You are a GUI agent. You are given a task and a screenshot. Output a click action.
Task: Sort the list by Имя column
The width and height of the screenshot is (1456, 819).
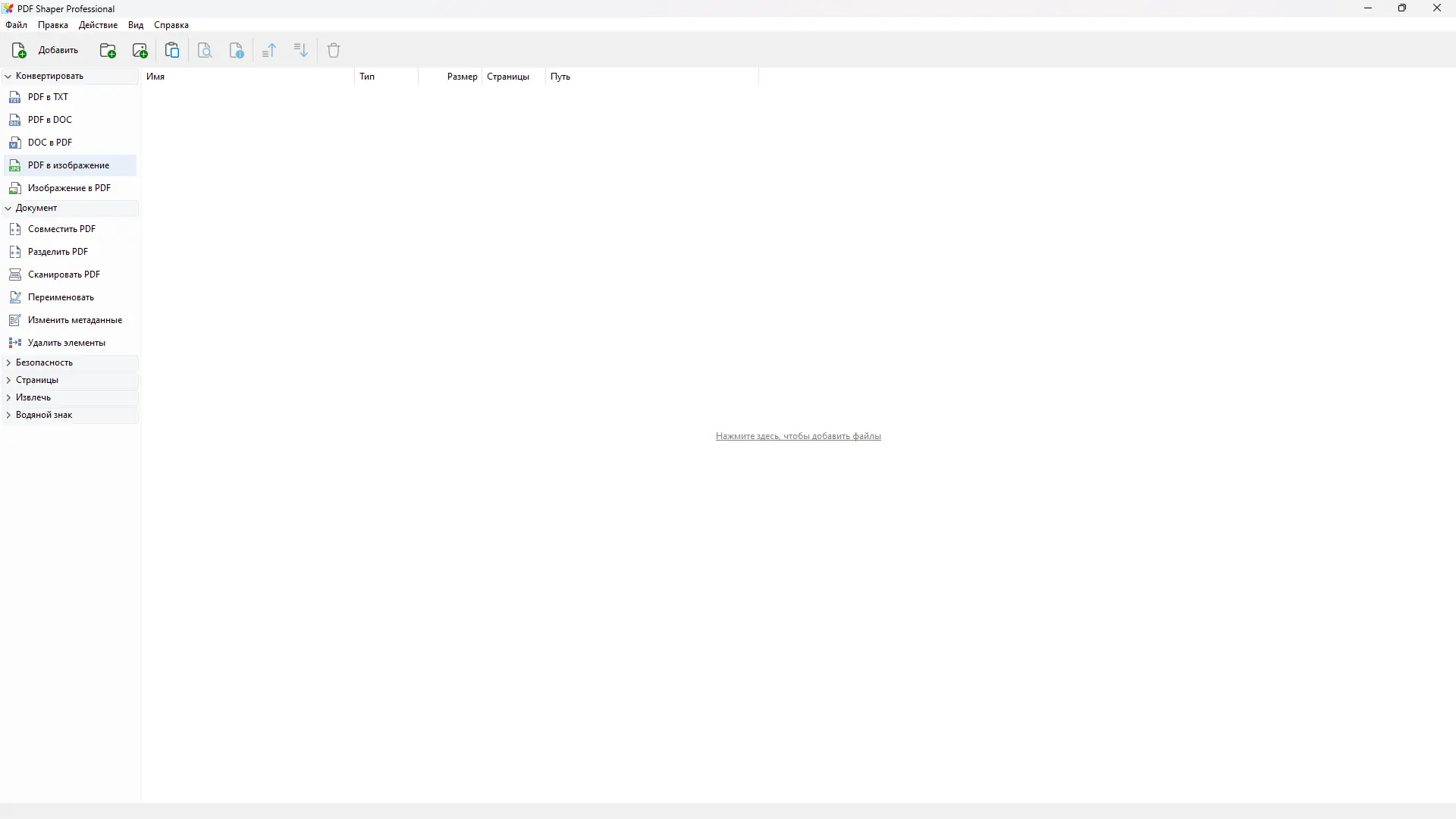click(x=155, y=77)
